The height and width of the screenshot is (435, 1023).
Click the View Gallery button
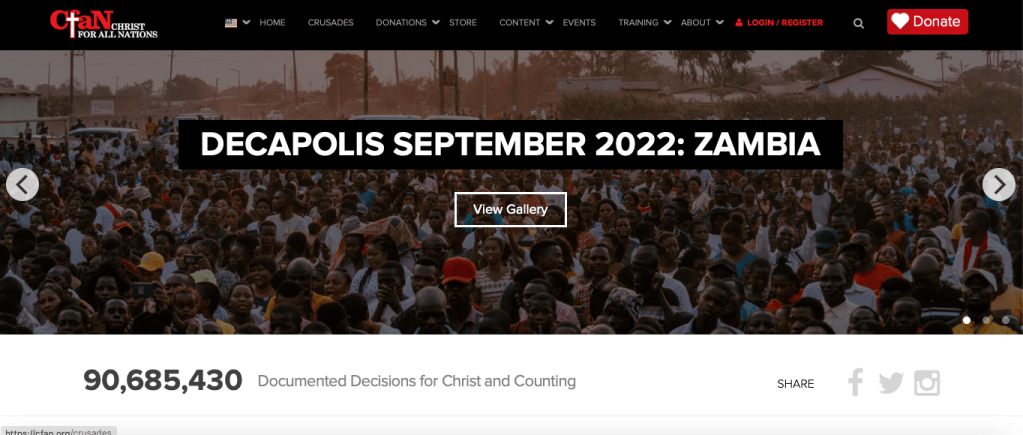510,209
